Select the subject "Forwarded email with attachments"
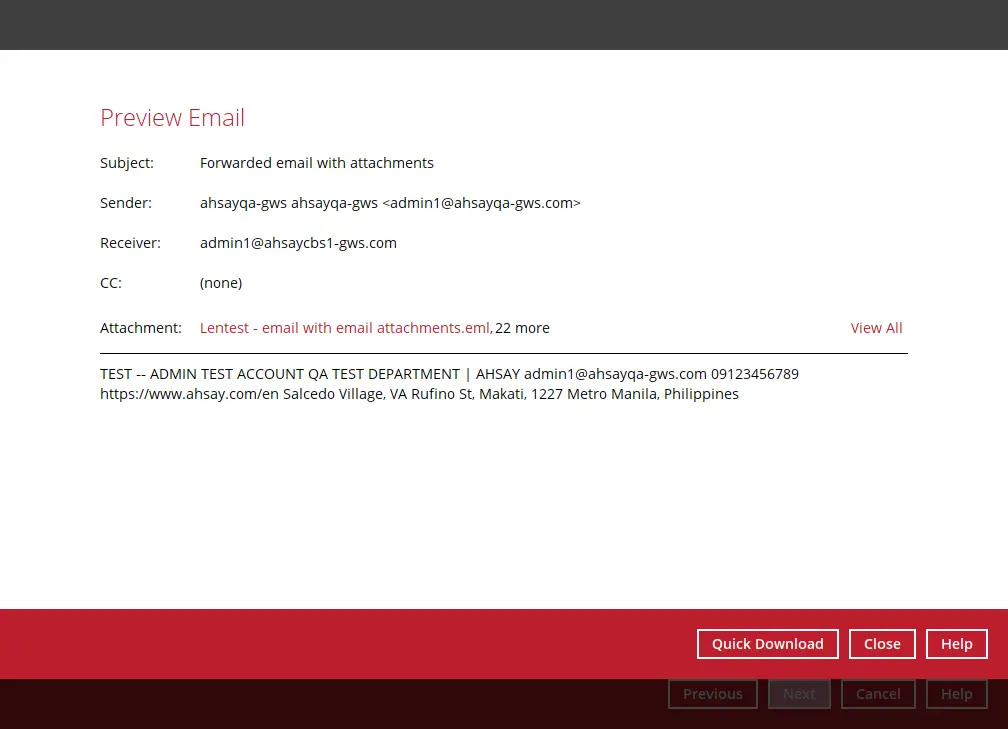 (x=317, y=162)
